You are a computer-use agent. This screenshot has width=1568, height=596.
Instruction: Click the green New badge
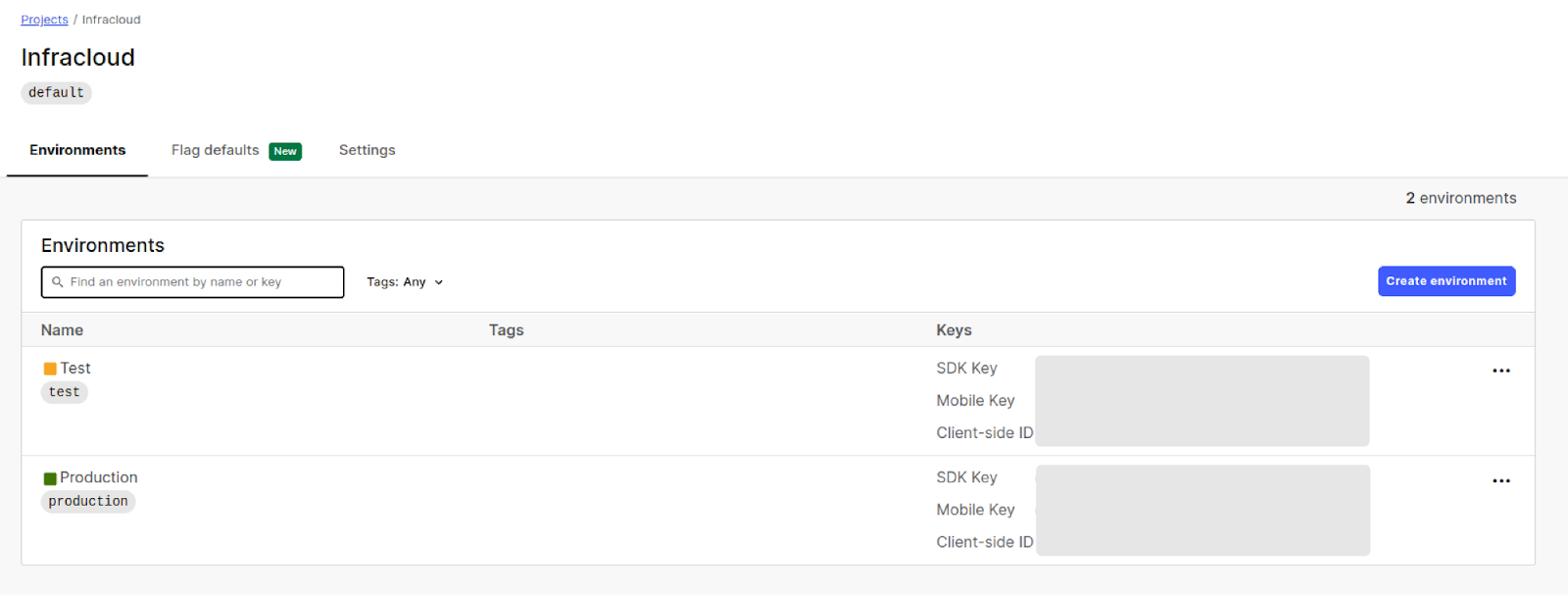[x=285, y=151]
